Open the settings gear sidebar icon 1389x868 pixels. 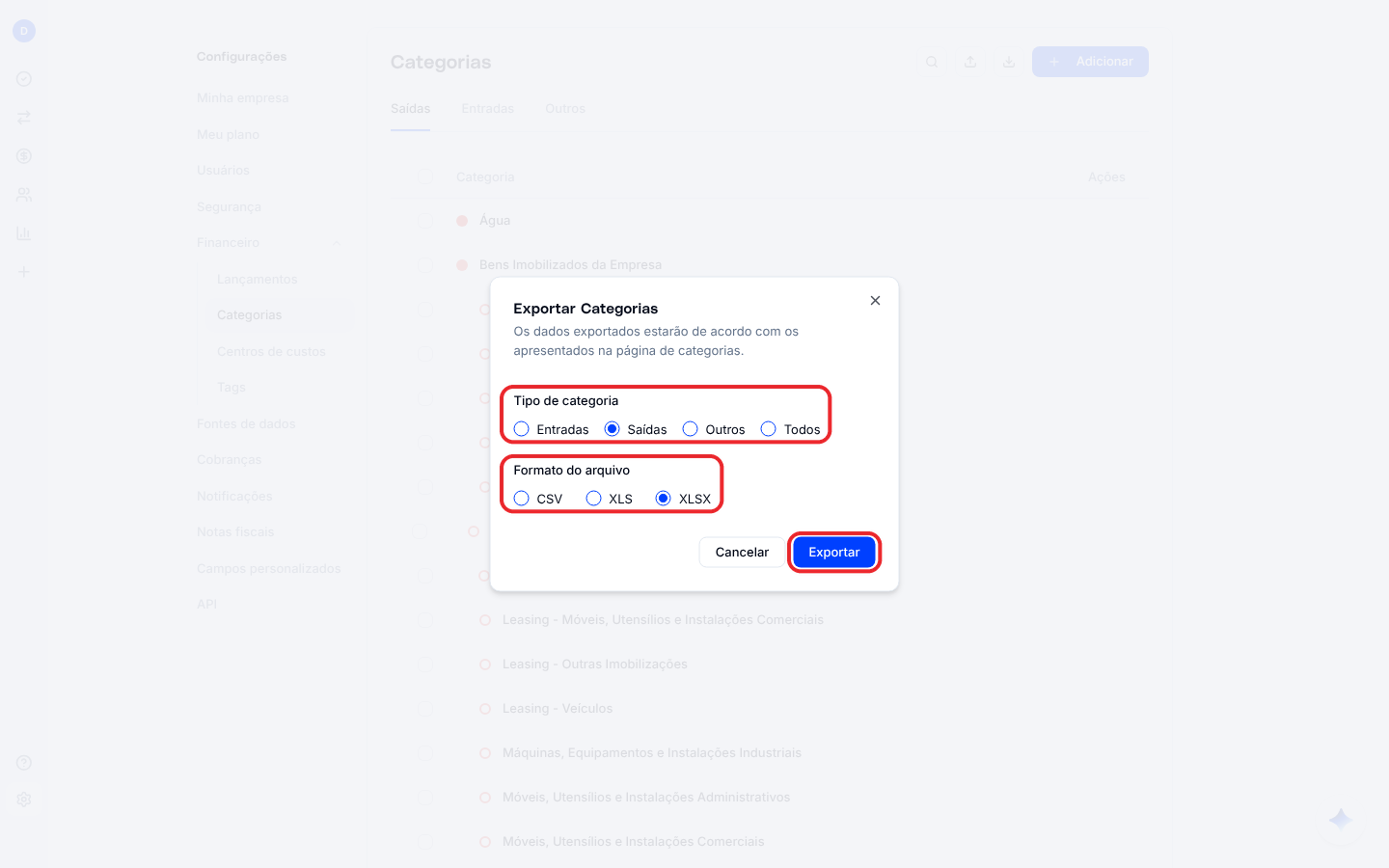pos(24,800)
